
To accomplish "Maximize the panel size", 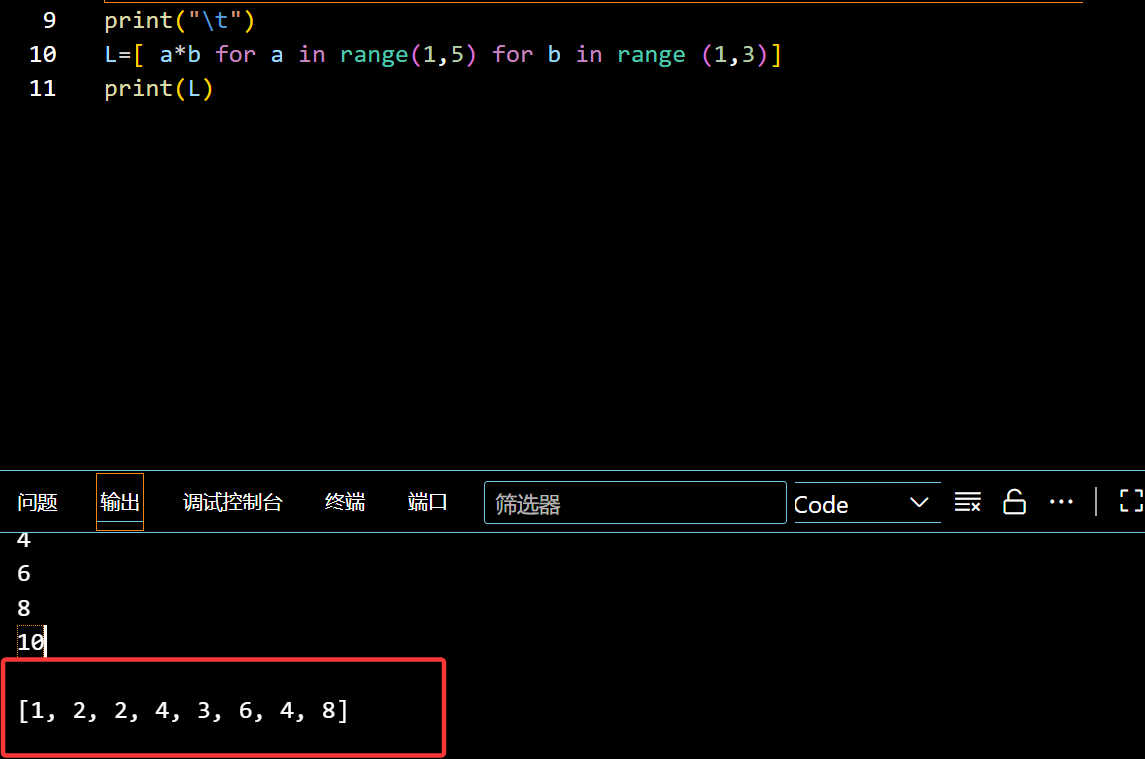I will point(1131,502).
